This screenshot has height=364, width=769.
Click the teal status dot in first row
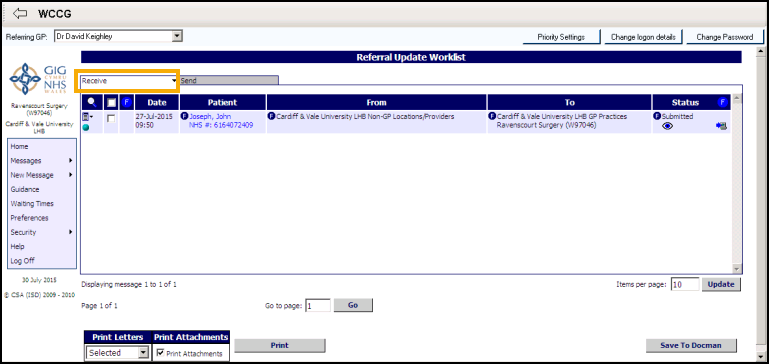pos(86,127)
